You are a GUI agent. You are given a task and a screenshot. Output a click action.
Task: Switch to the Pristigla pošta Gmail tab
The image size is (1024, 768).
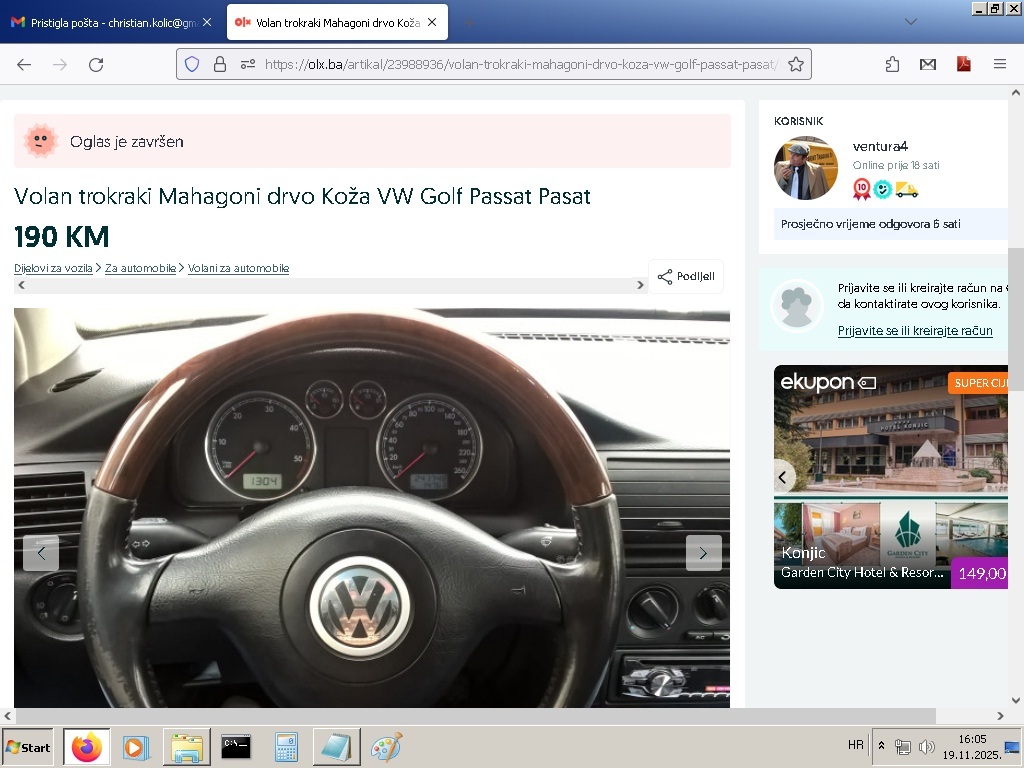tap(114, 23)
